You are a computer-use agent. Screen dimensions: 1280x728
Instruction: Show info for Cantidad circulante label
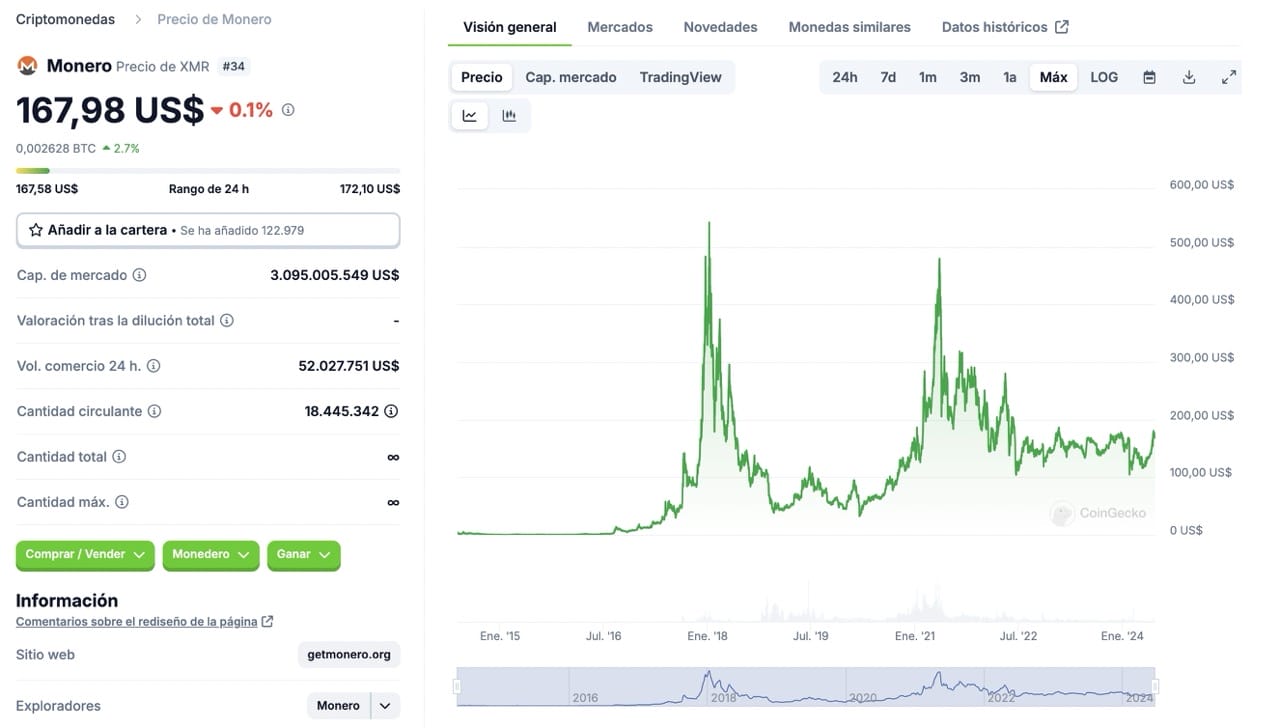(154, 411)
